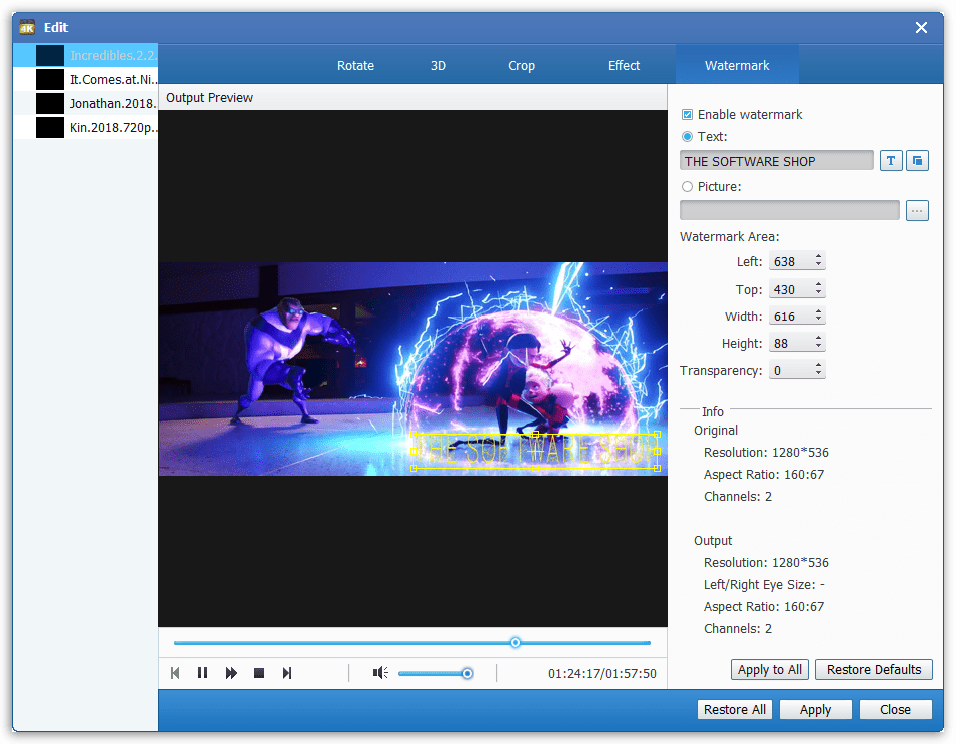The height and width of the screenshot is (744, 956).
Task: Mute audio using the speaker icon
Action: click(x=380, y=672)
